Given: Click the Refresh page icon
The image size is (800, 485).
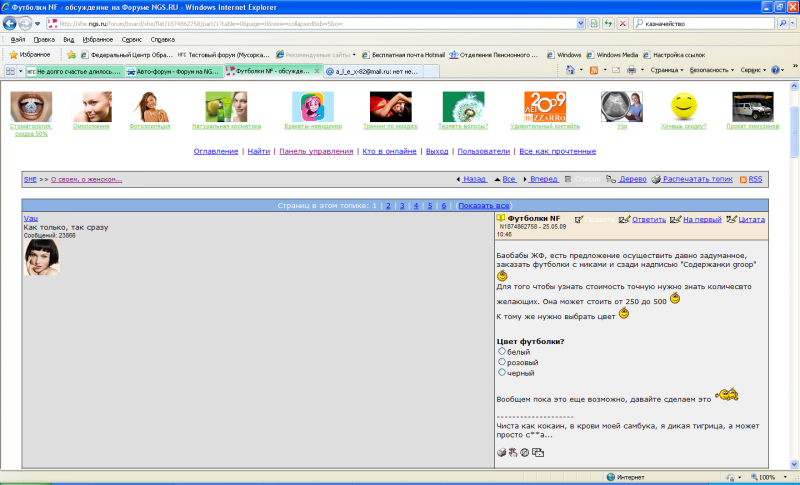Looking at the screenshot, I should coord(608,23).
